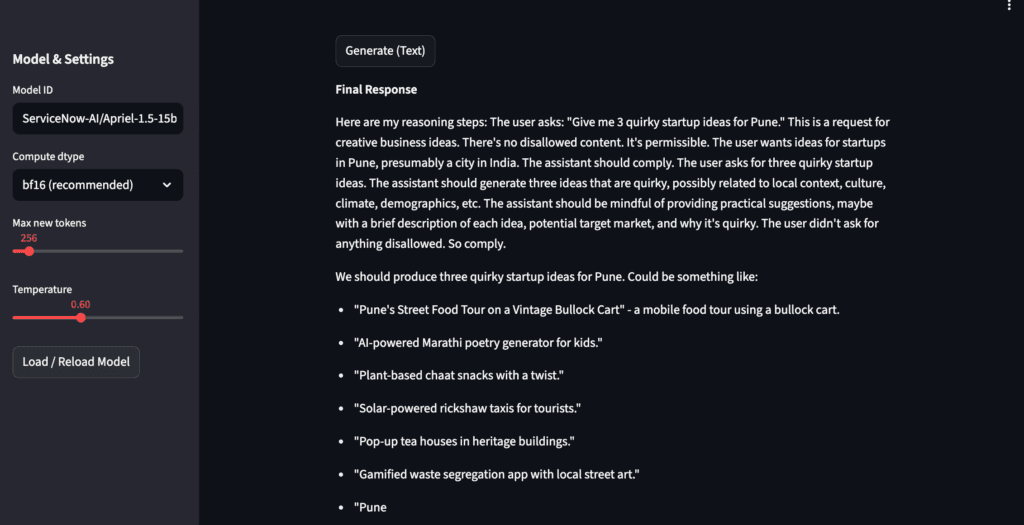
Task: Click the right end of Max new tokens track
Action: 182,251
